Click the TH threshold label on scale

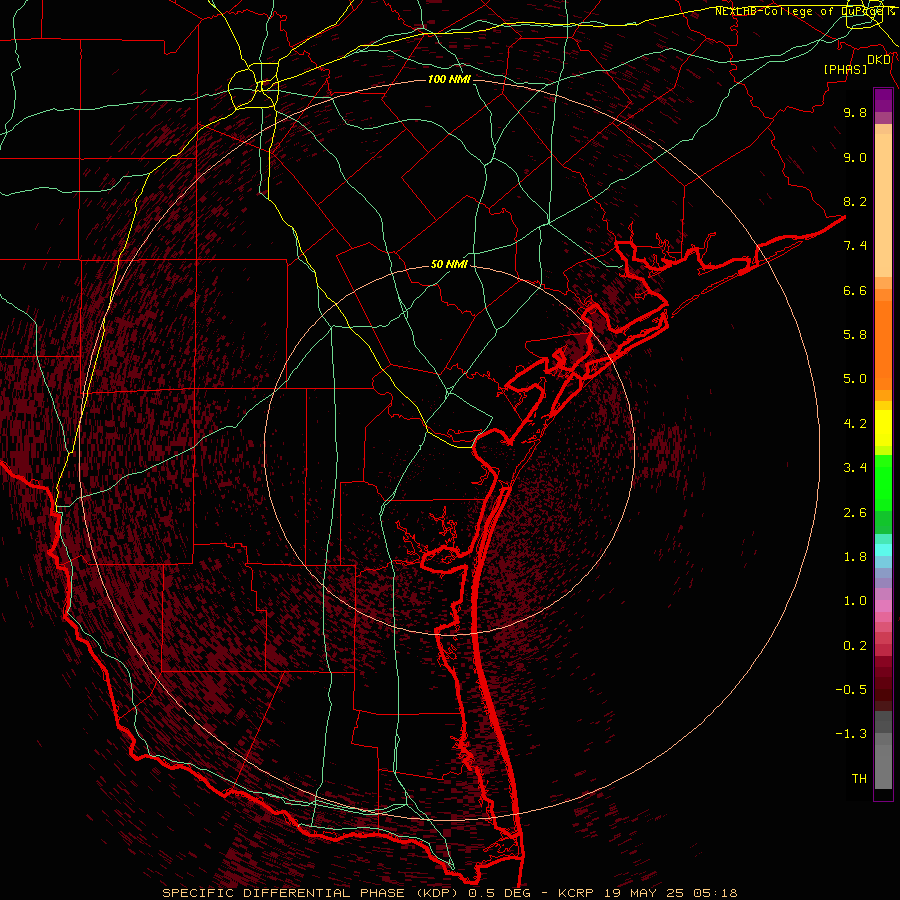pos(859,779)
